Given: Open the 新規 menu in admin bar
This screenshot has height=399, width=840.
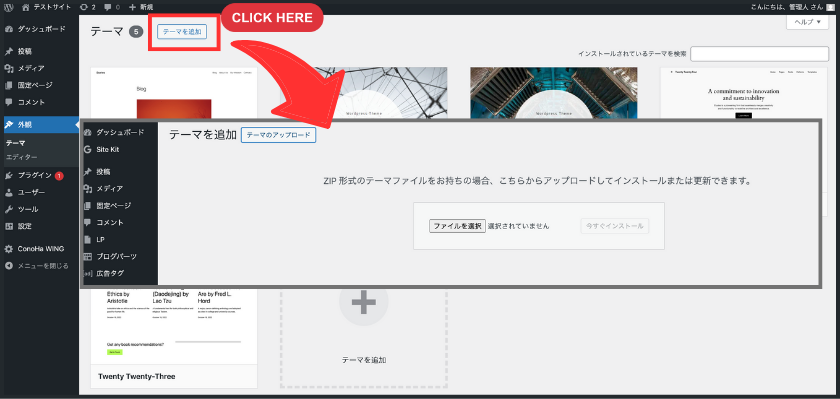Looking at the screenshot, I should 141,7.
